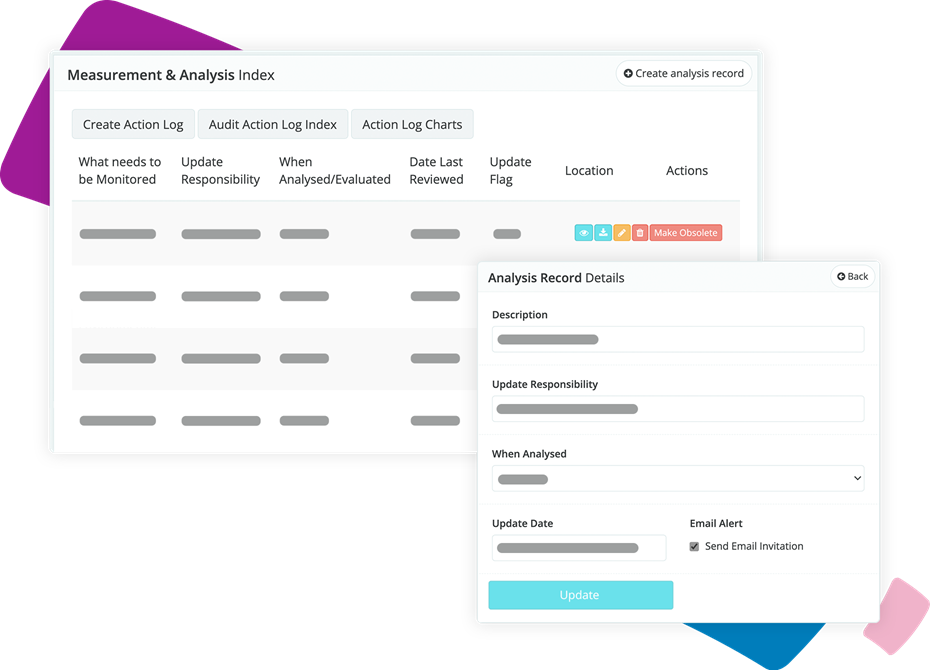Toggle Send Email Invitation checkbox
930x670 pixels.
tap(694, 547)
